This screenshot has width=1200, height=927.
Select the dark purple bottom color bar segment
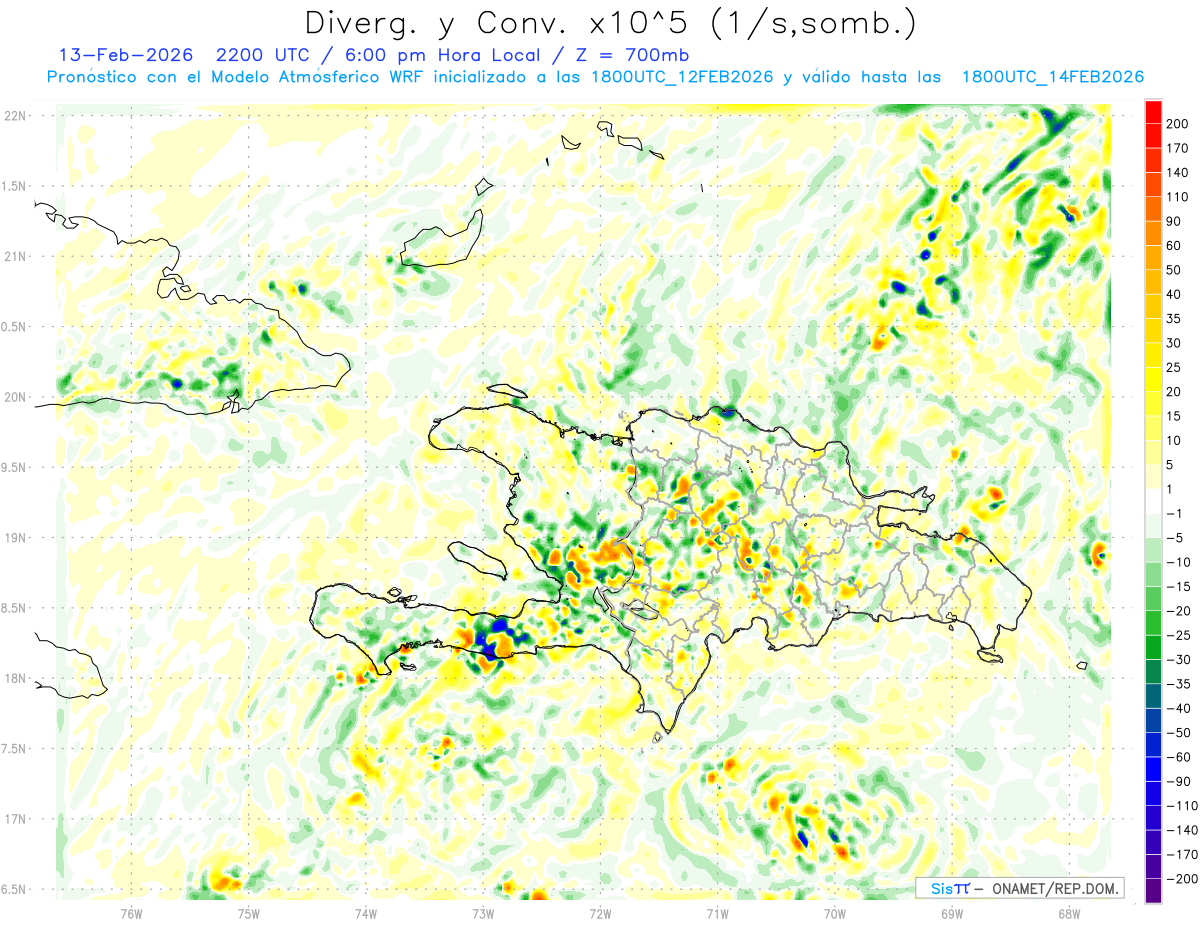[x=1153, y=891]
